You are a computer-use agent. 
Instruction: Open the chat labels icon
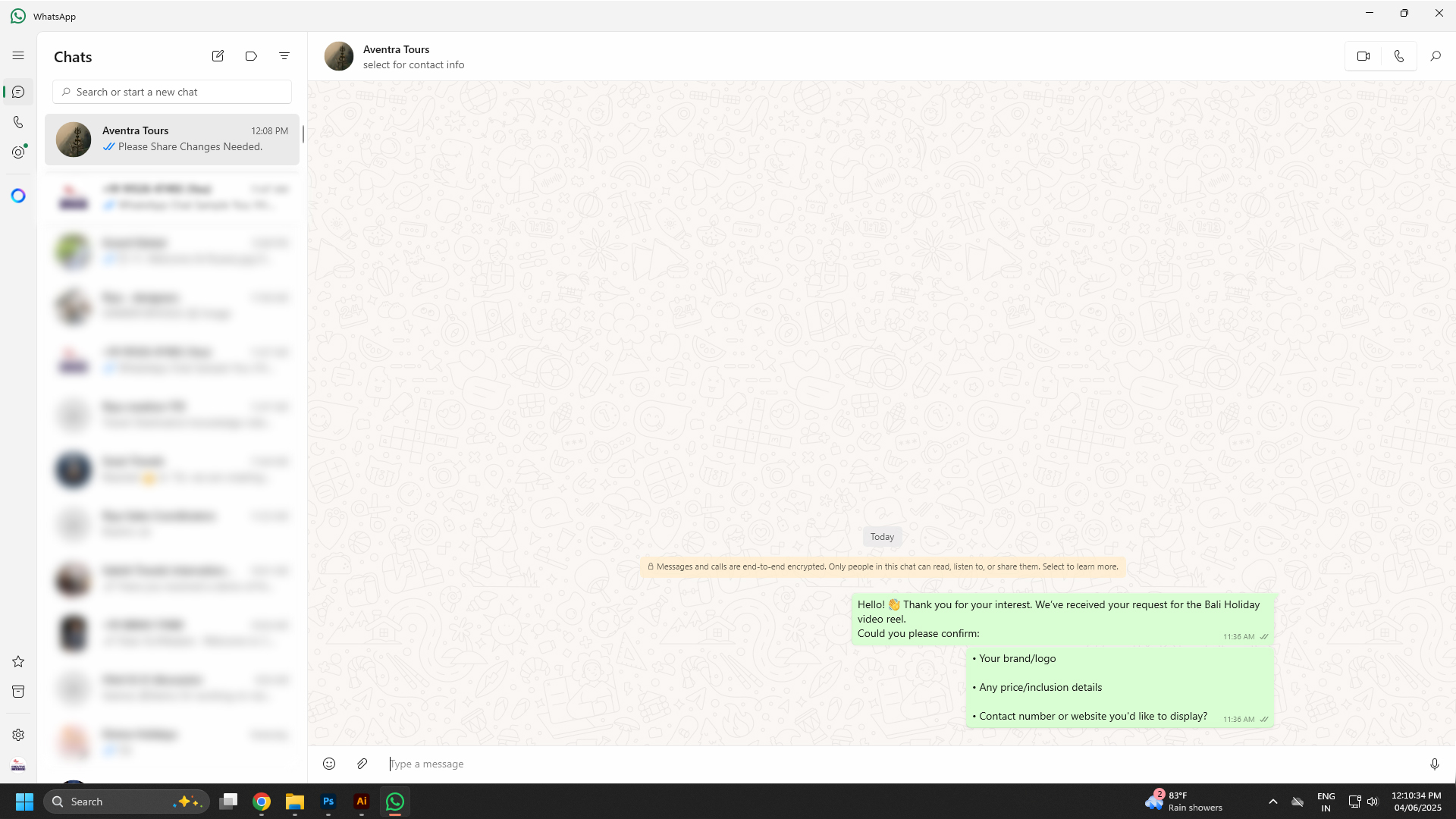tap(251, 56)
